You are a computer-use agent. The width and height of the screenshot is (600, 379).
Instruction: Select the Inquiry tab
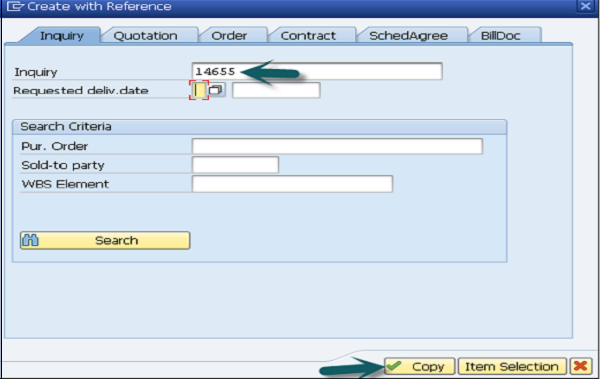pos(62,36)
